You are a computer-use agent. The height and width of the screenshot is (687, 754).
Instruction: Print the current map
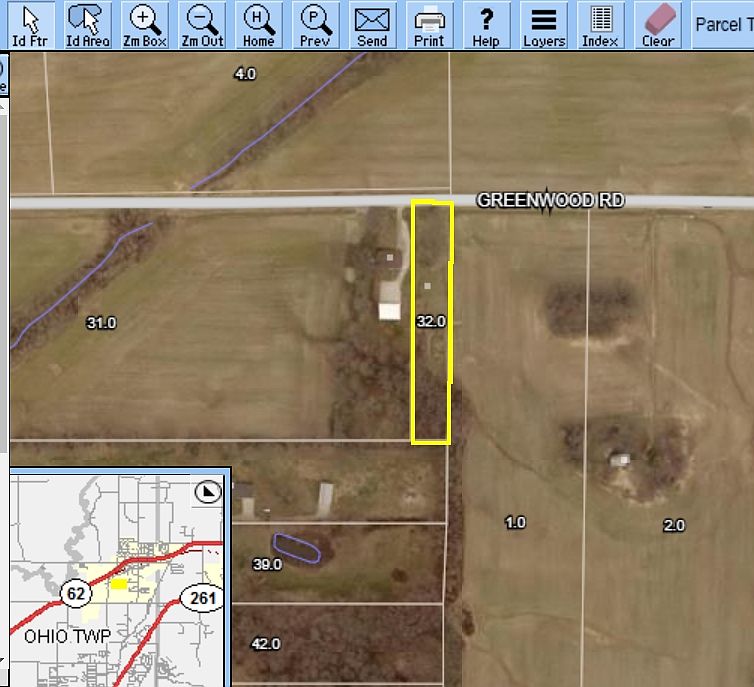(x=429, y=25)
